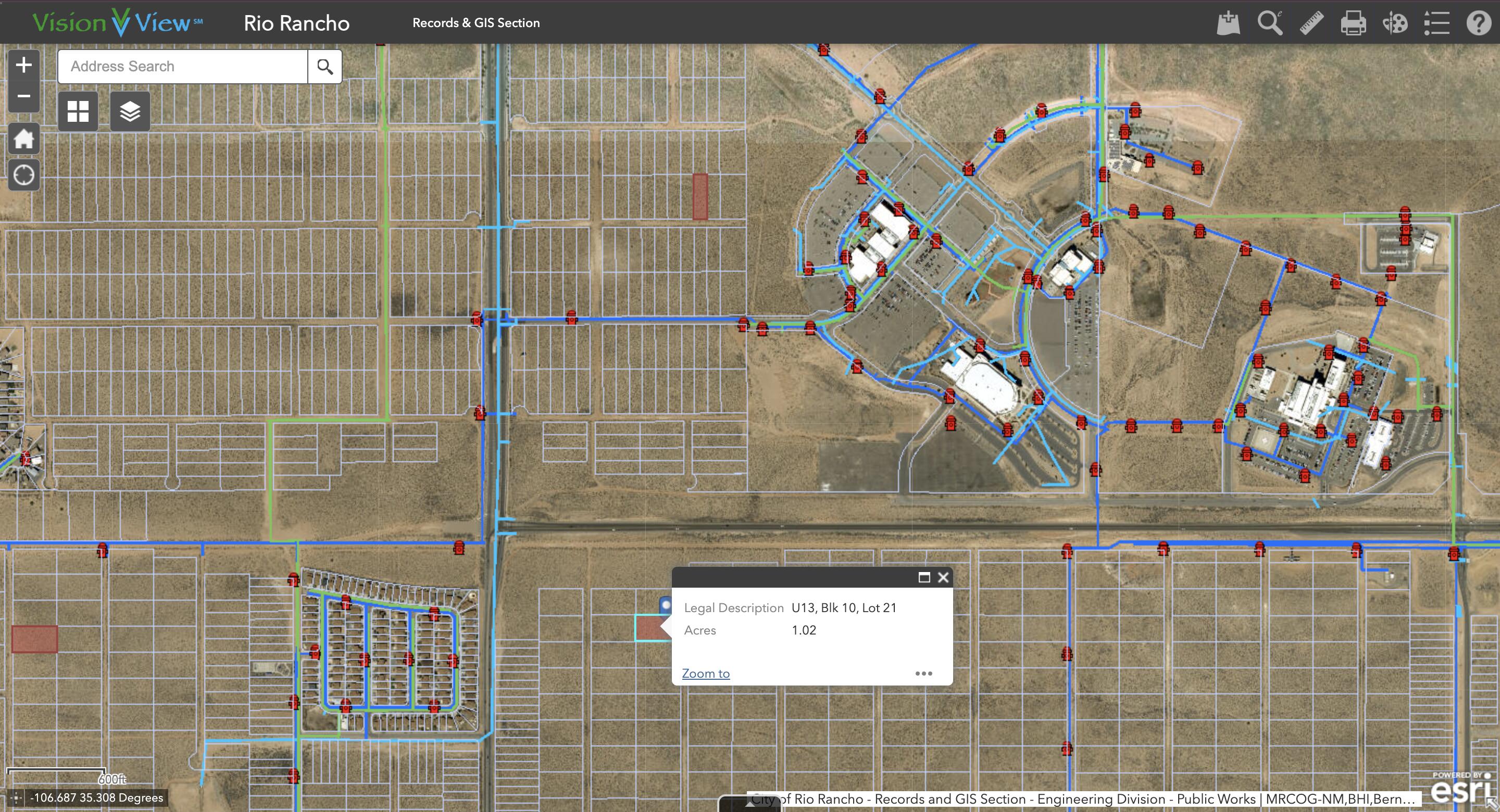The width and height of the screenshot is (1500, 812).
Task: Click the Zoom to link
Action: (x=706, y=674)
